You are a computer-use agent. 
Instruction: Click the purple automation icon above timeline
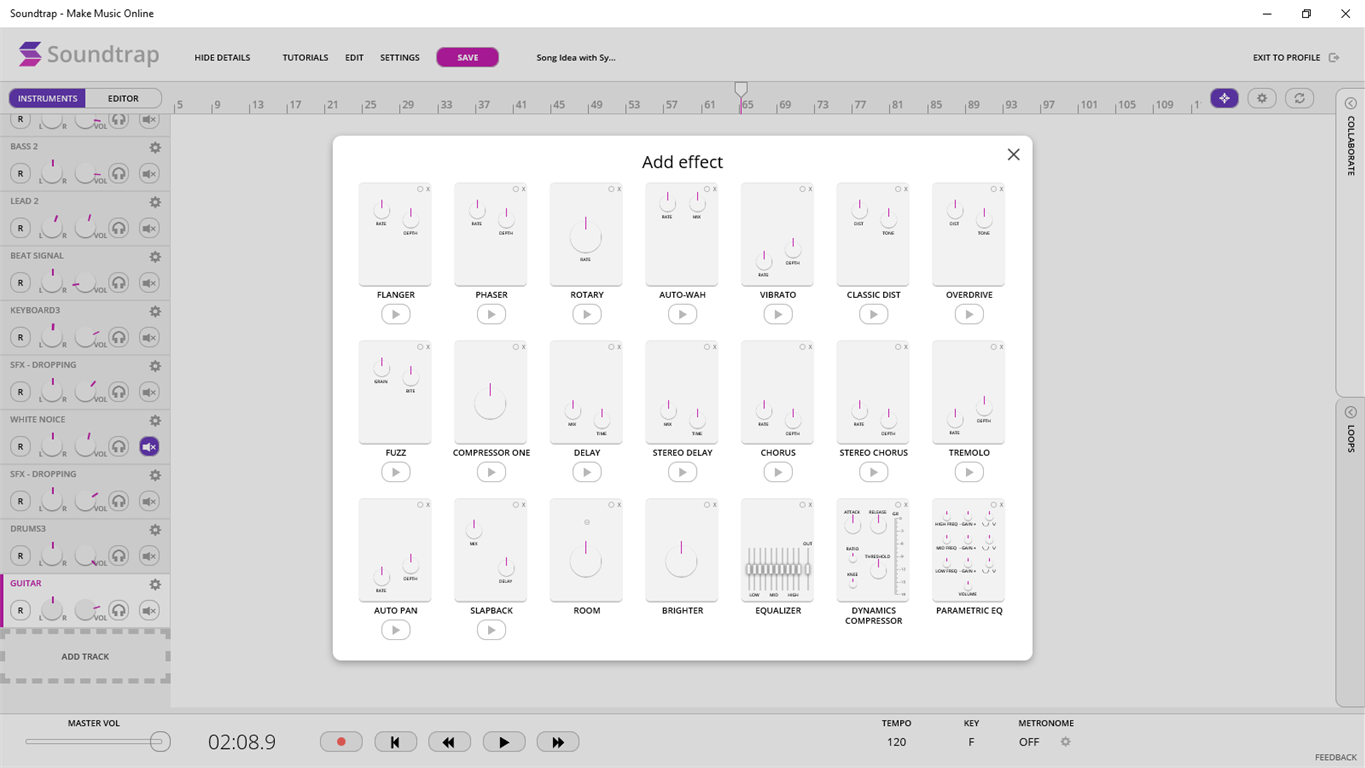(1224, 98)
